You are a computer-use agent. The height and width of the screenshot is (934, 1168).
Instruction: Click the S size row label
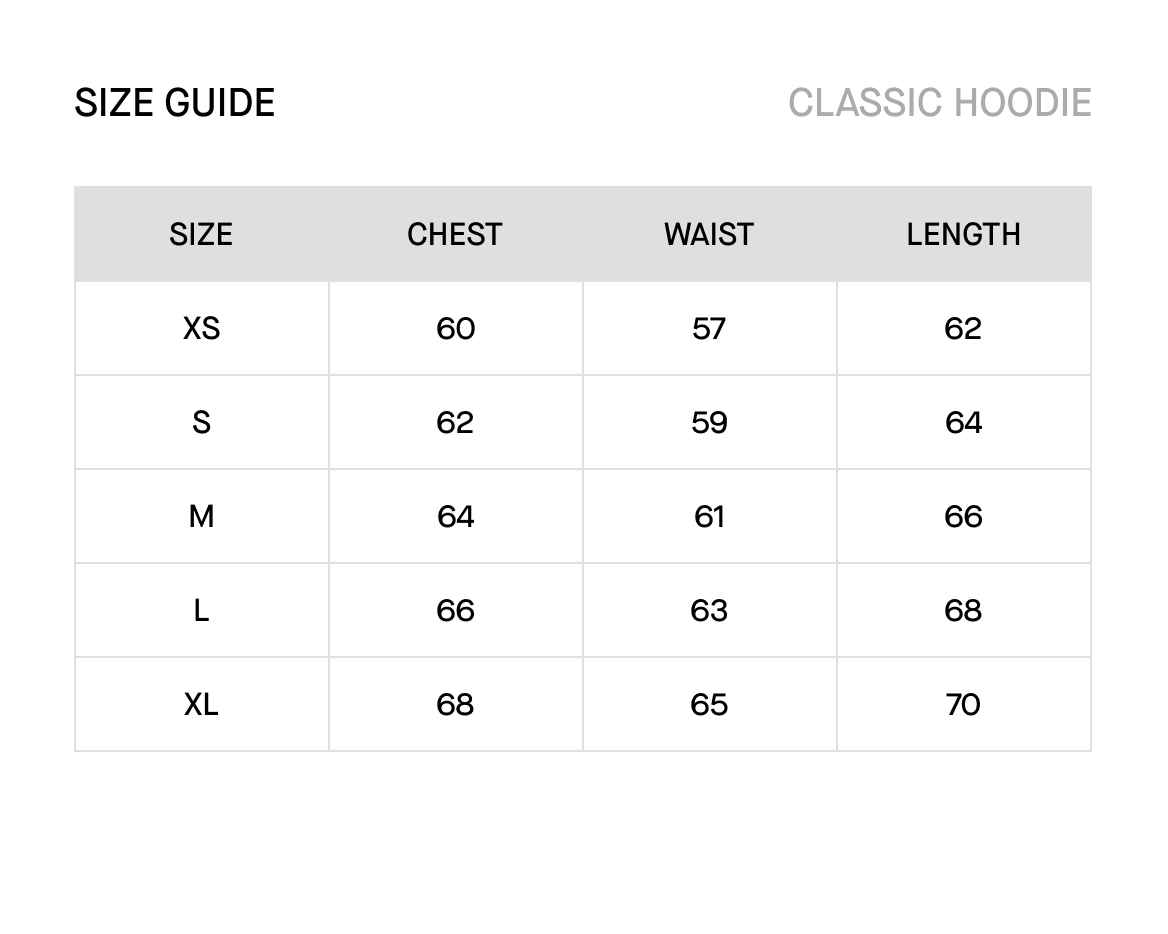[201, 422]
